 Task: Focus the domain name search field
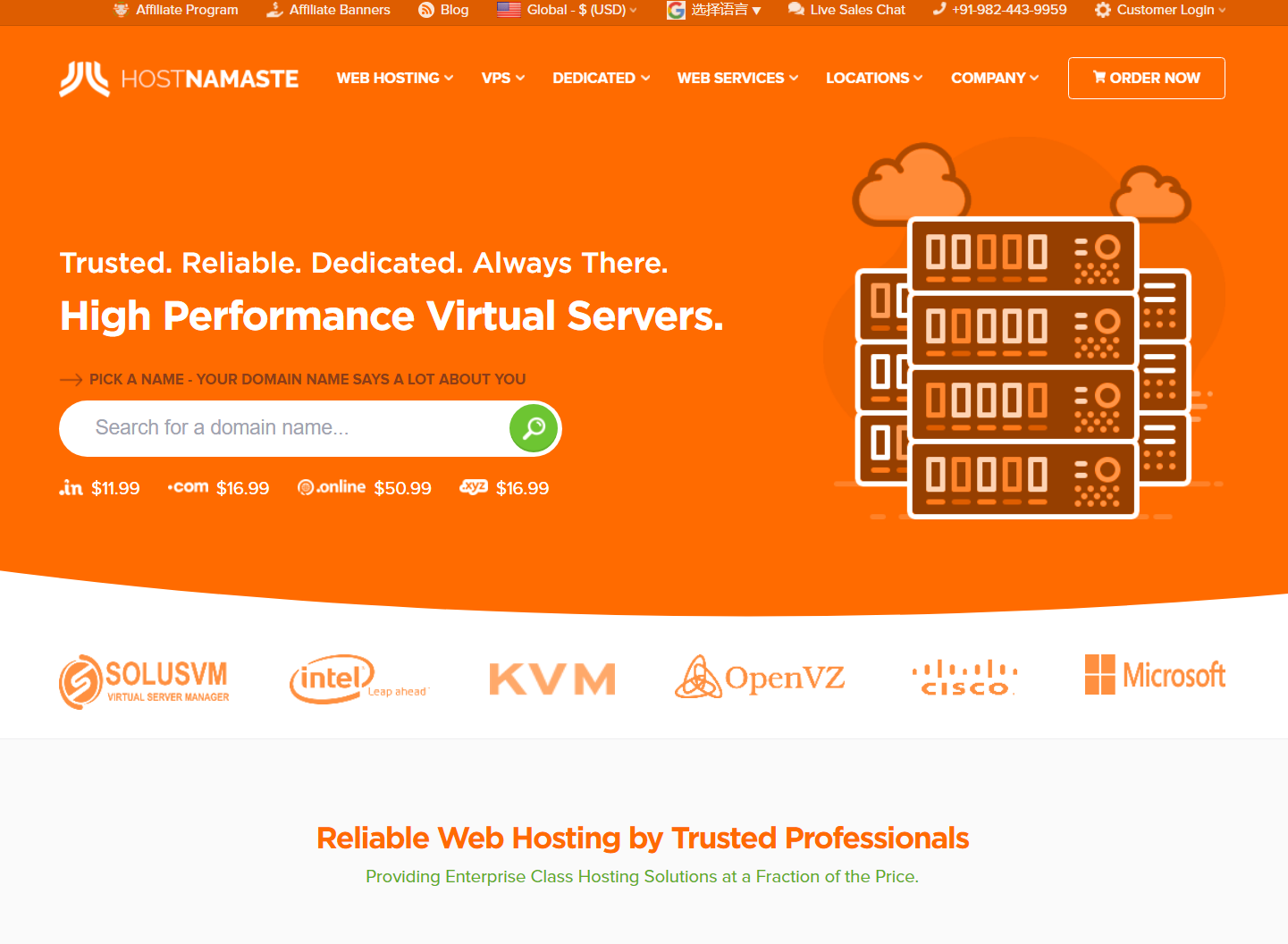(286, 428)
